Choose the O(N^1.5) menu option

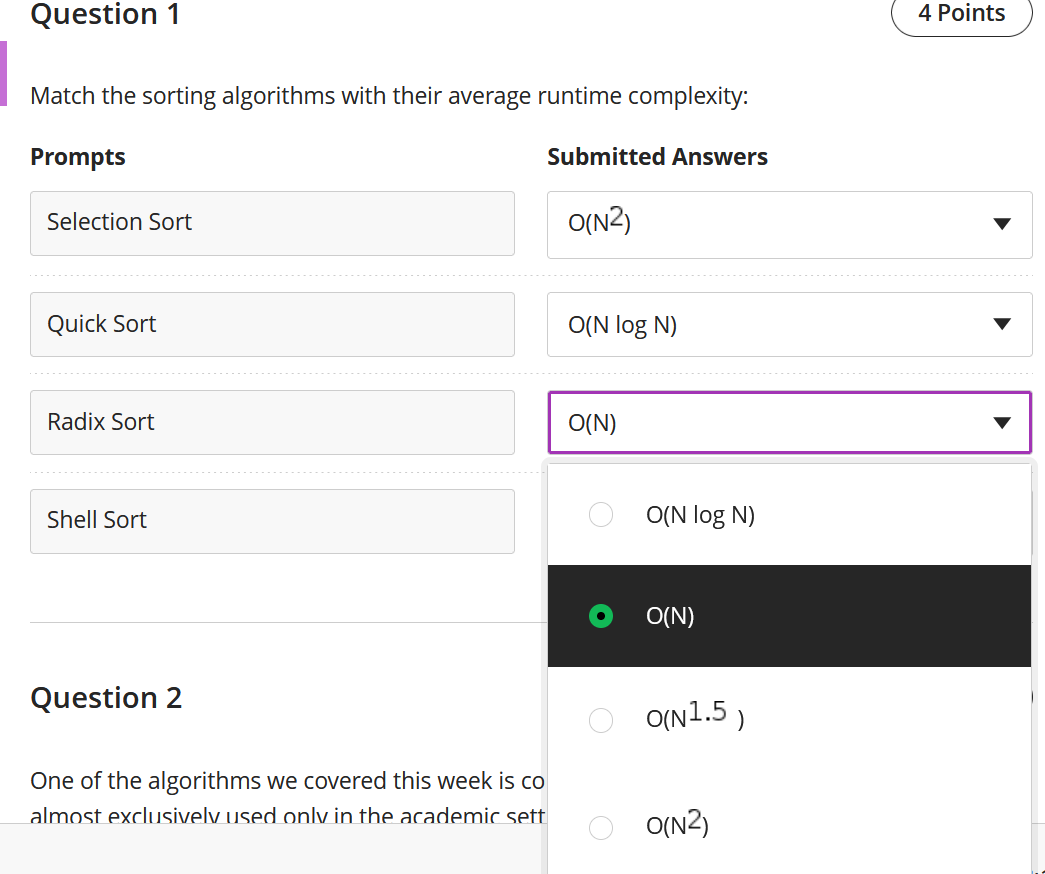click(789, 719)
